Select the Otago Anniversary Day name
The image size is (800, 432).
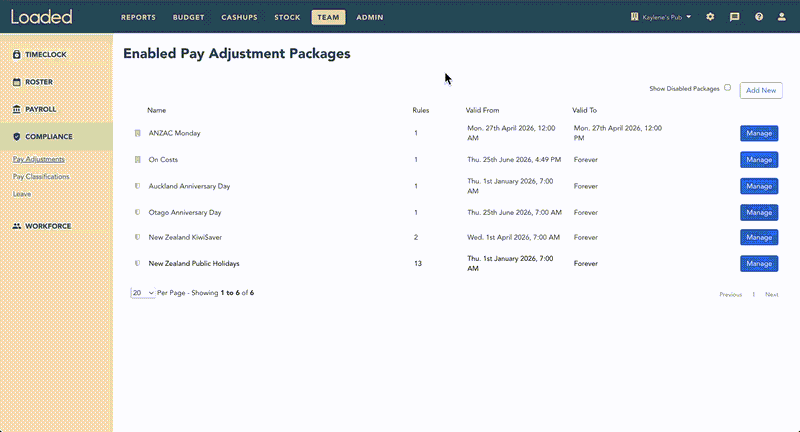coord(185,212)
